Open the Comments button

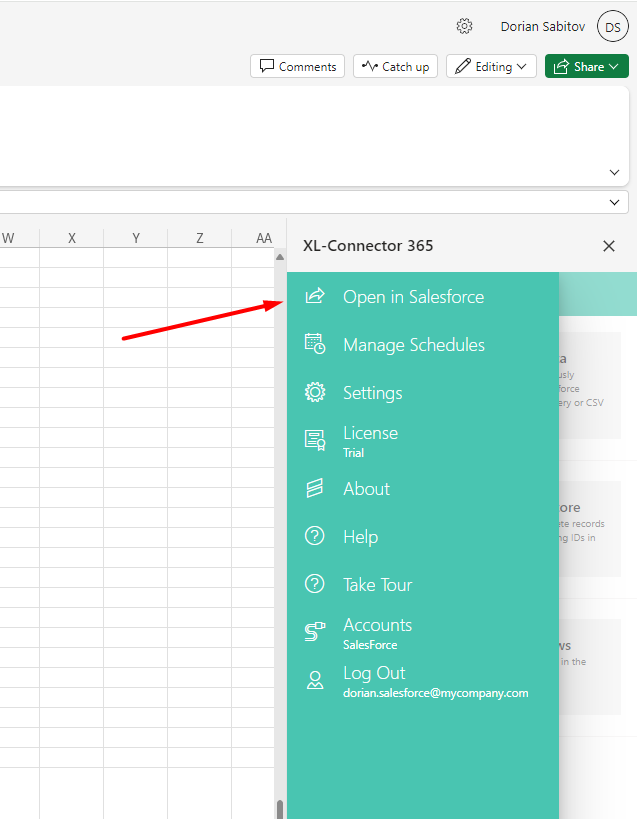coord(298,66)
